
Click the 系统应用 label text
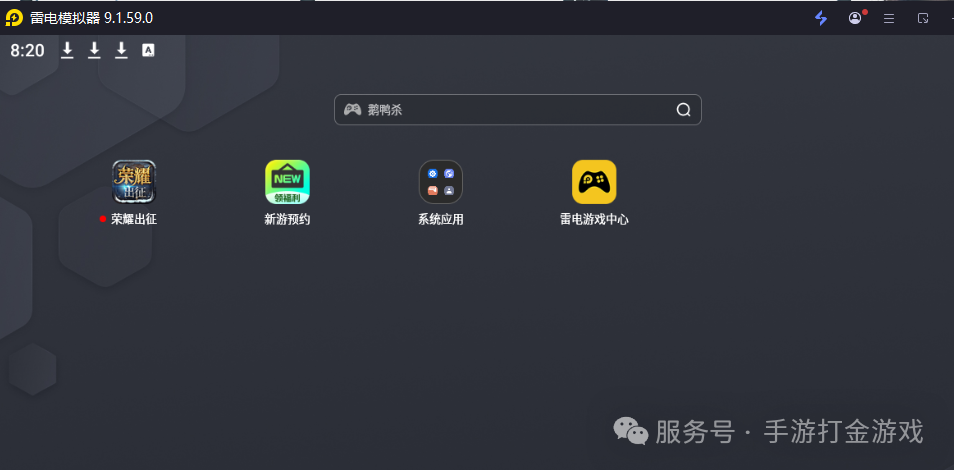tap(440, 219)
